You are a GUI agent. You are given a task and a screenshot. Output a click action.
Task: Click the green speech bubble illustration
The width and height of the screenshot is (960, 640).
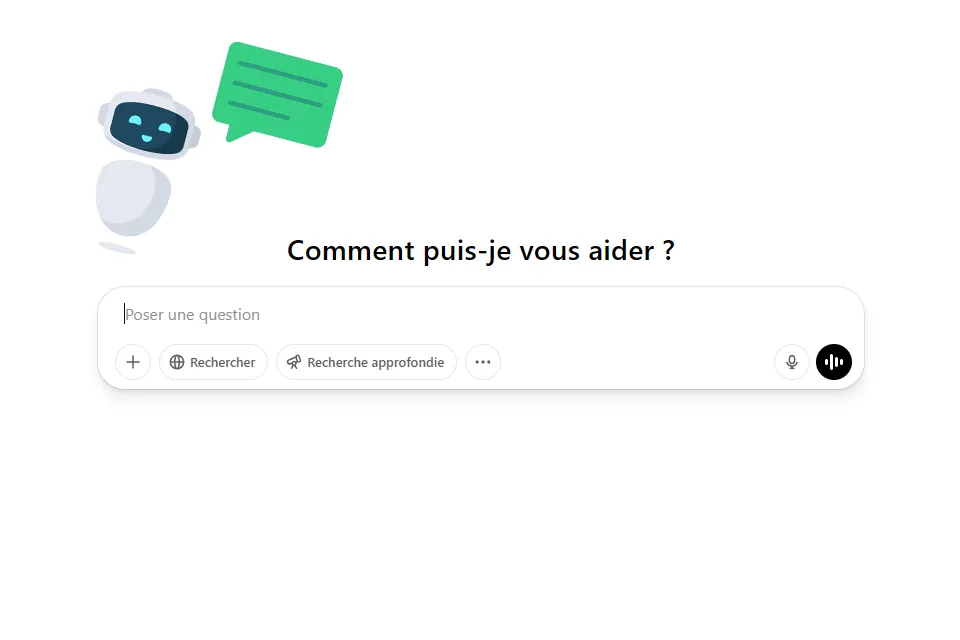pos(277,94)
